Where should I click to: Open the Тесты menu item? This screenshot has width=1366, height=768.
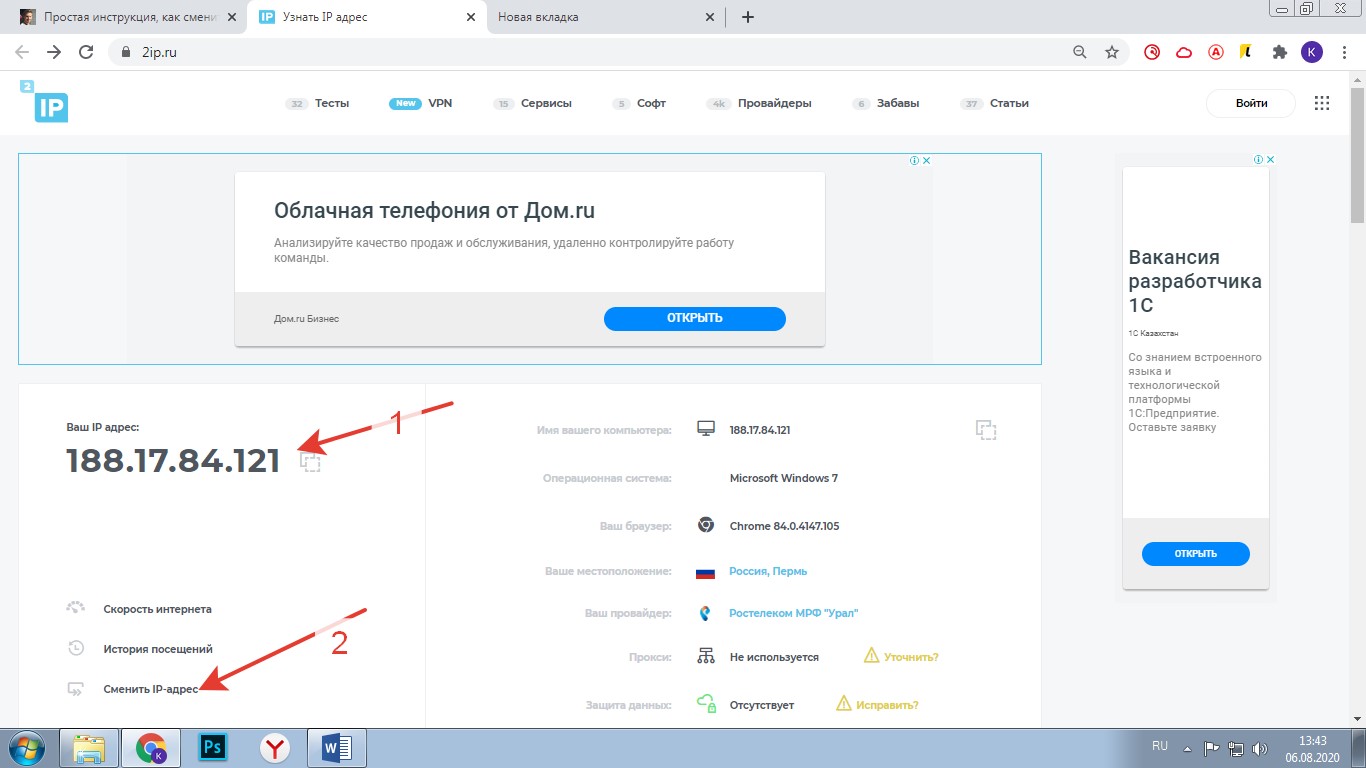click(x=331, y=103)
